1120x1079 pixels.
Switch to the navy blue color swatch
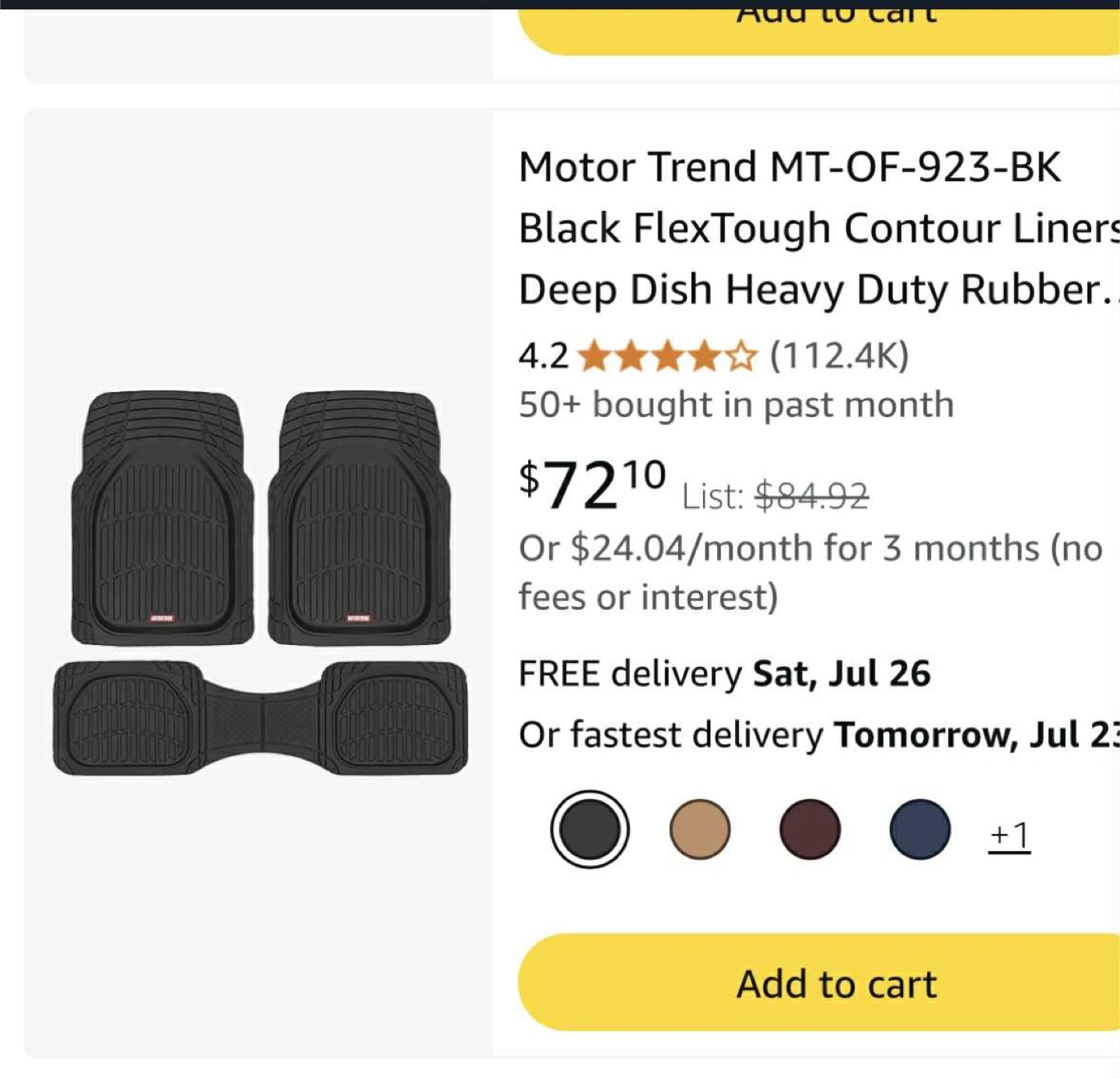[x=919, y=829]
